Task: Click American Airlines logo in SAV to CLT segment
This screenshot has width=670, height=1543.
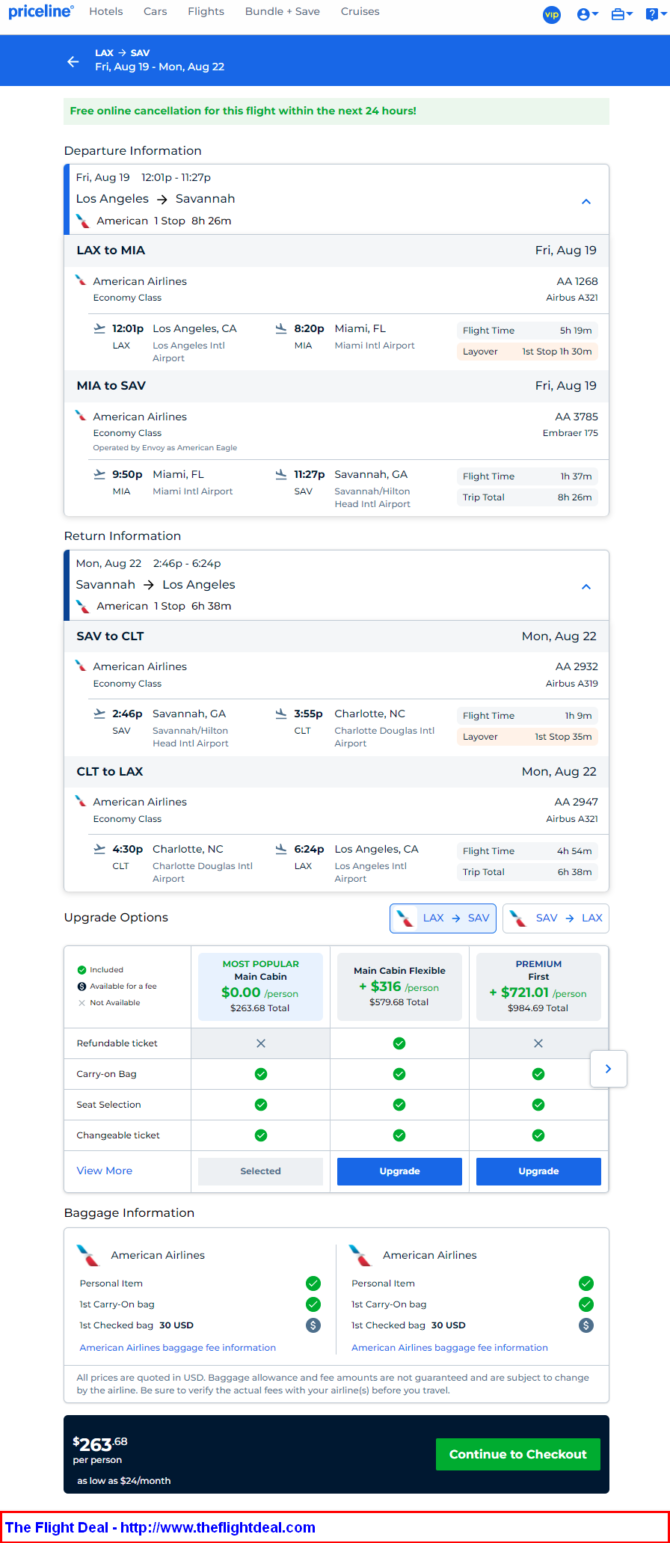Action: click(x=81, y=666)
